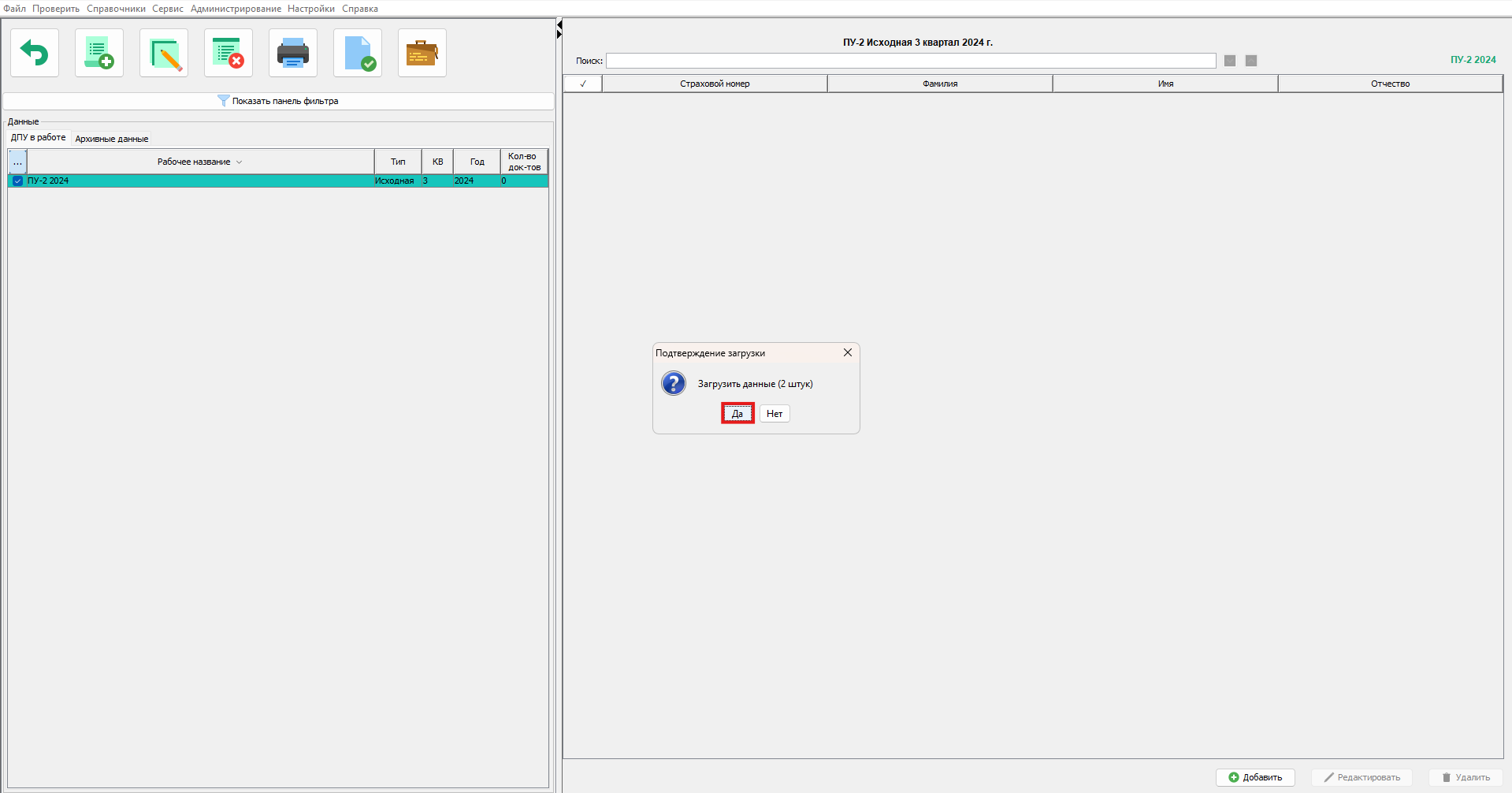Click the add document toolbar icon
Image resolution: width=1512 pixels, height=793 pixels.
point(99,54)
